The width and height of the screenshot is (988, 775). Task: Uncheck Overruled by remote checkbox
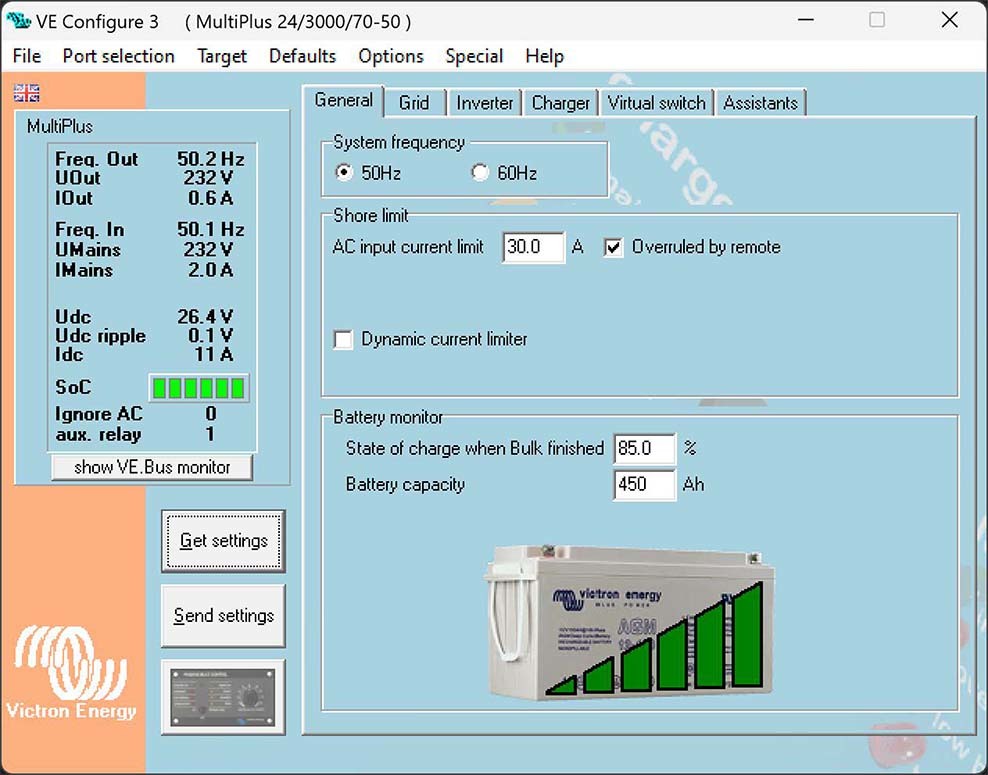(x=614, y=248)
